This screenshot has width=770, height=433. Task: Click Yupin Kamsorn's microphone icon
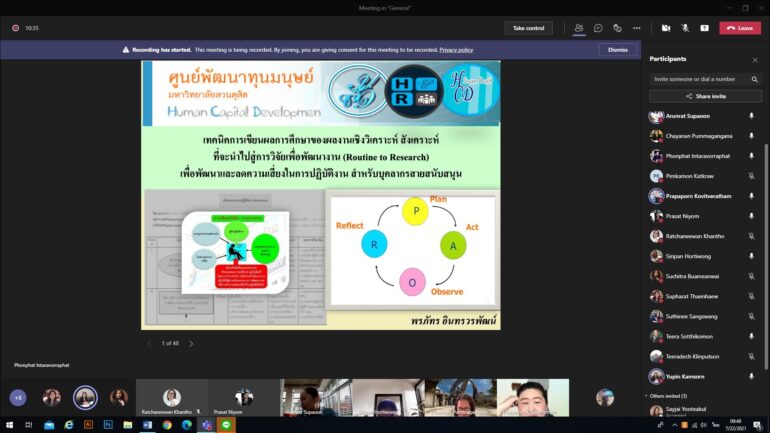[x=751, y=377]
